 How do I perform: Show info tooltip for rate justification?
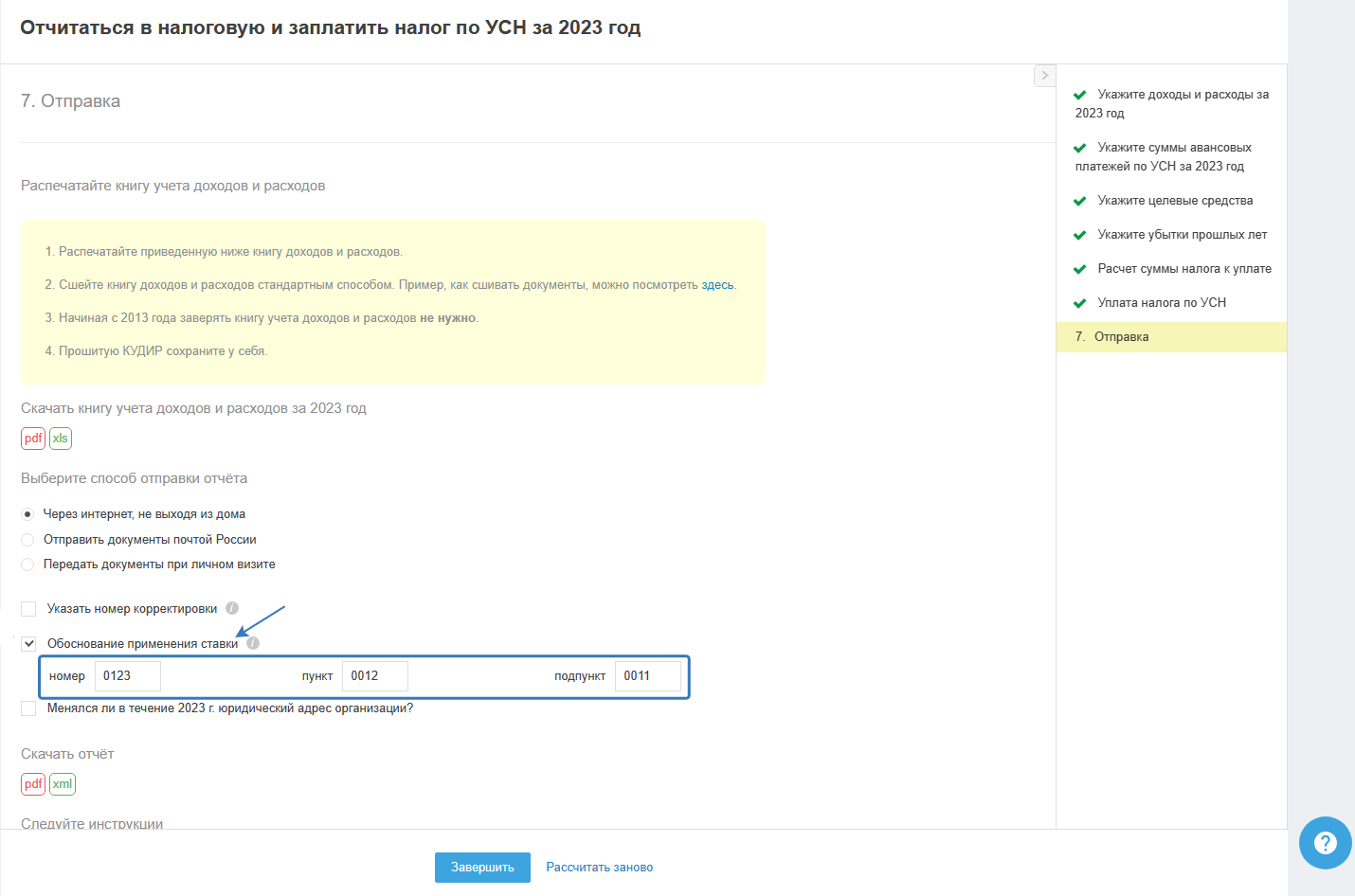[x=253, y=643]
